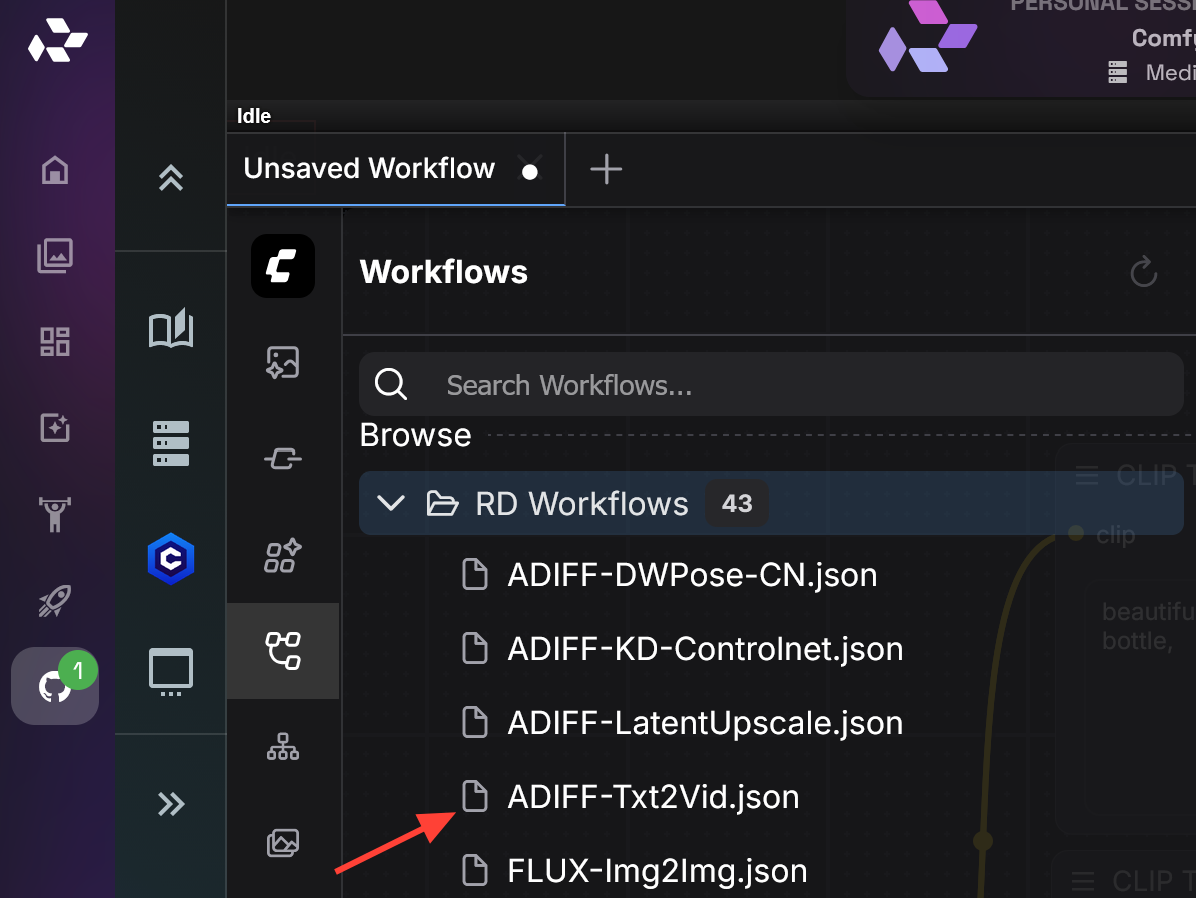Open the stacked images gallery icon
This screenshot has width=1196, height=898.
coord(283,843)
